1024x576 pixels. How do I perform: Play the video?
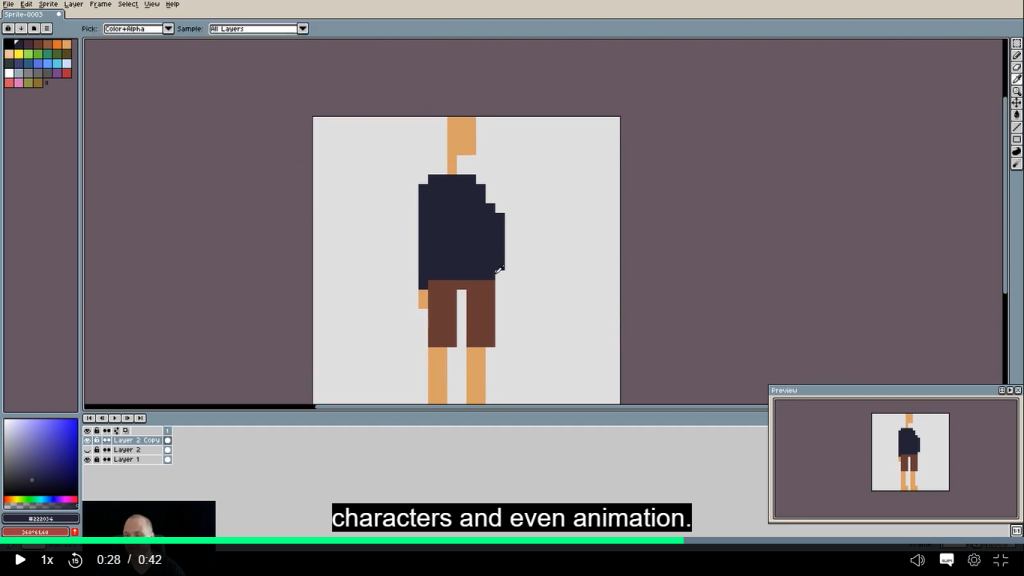click(x=19, y=560)
